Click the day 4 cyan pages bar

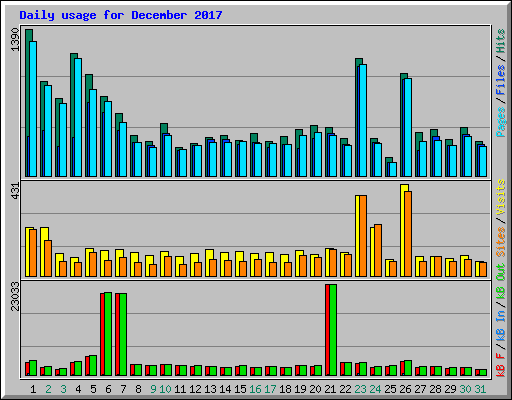click(78, 117)
